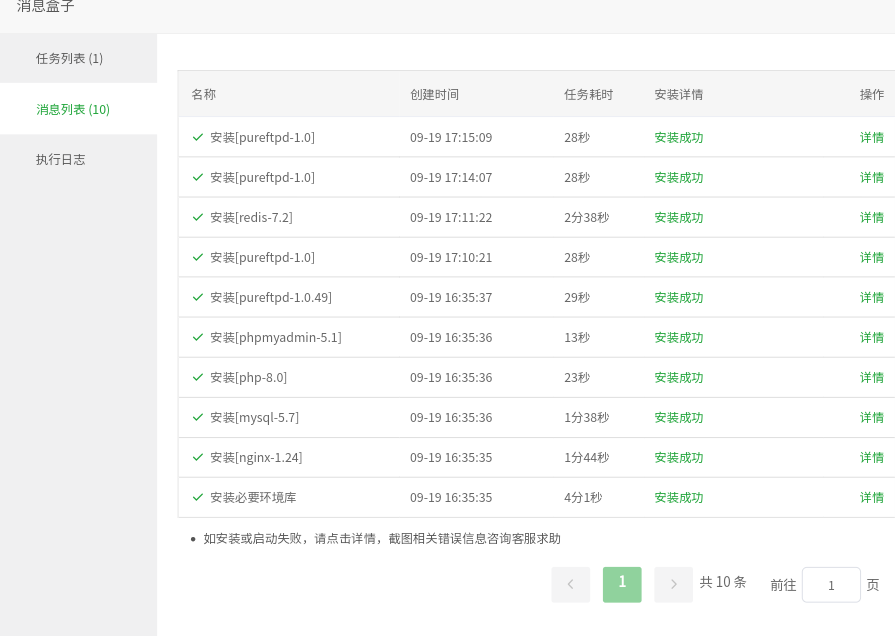This screenshot has height=636, width=895.
Task: View 详情 for the pureftpd-1.0.49 install
Action: tap(872, 297)
